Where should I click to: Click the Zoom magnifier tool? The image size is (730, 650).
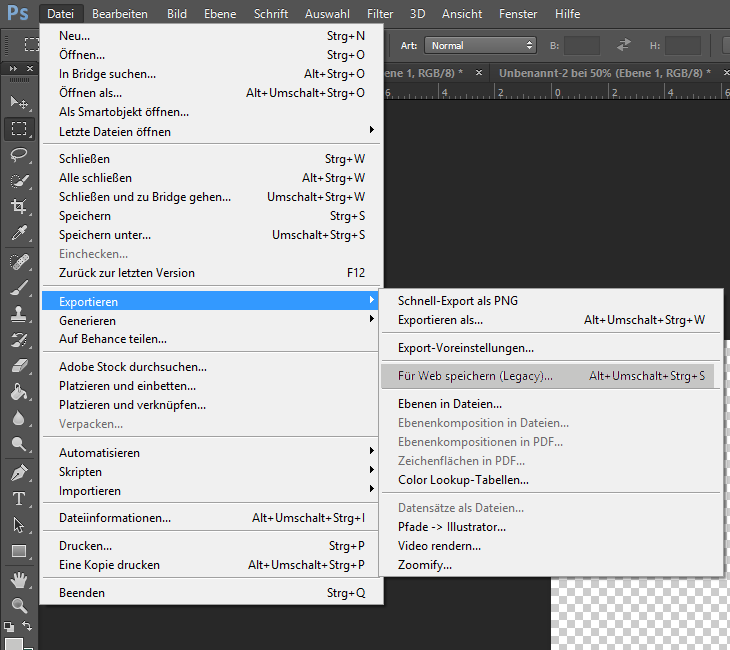19,605
